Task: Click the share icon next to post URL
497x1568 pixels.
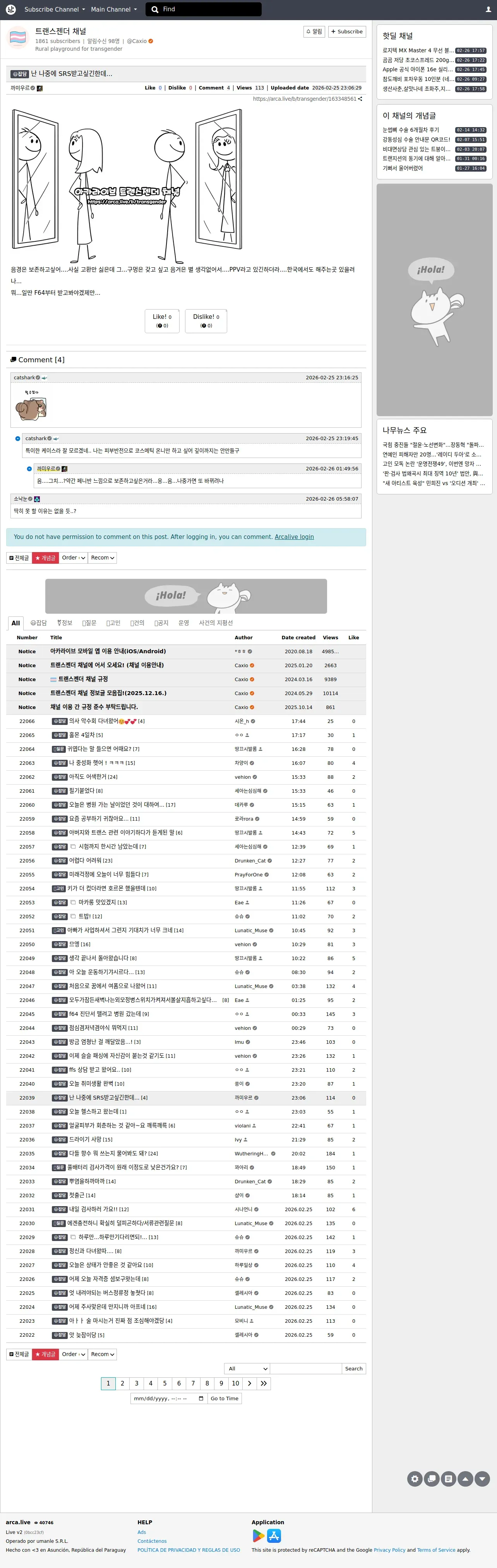Action: point(360,99)
